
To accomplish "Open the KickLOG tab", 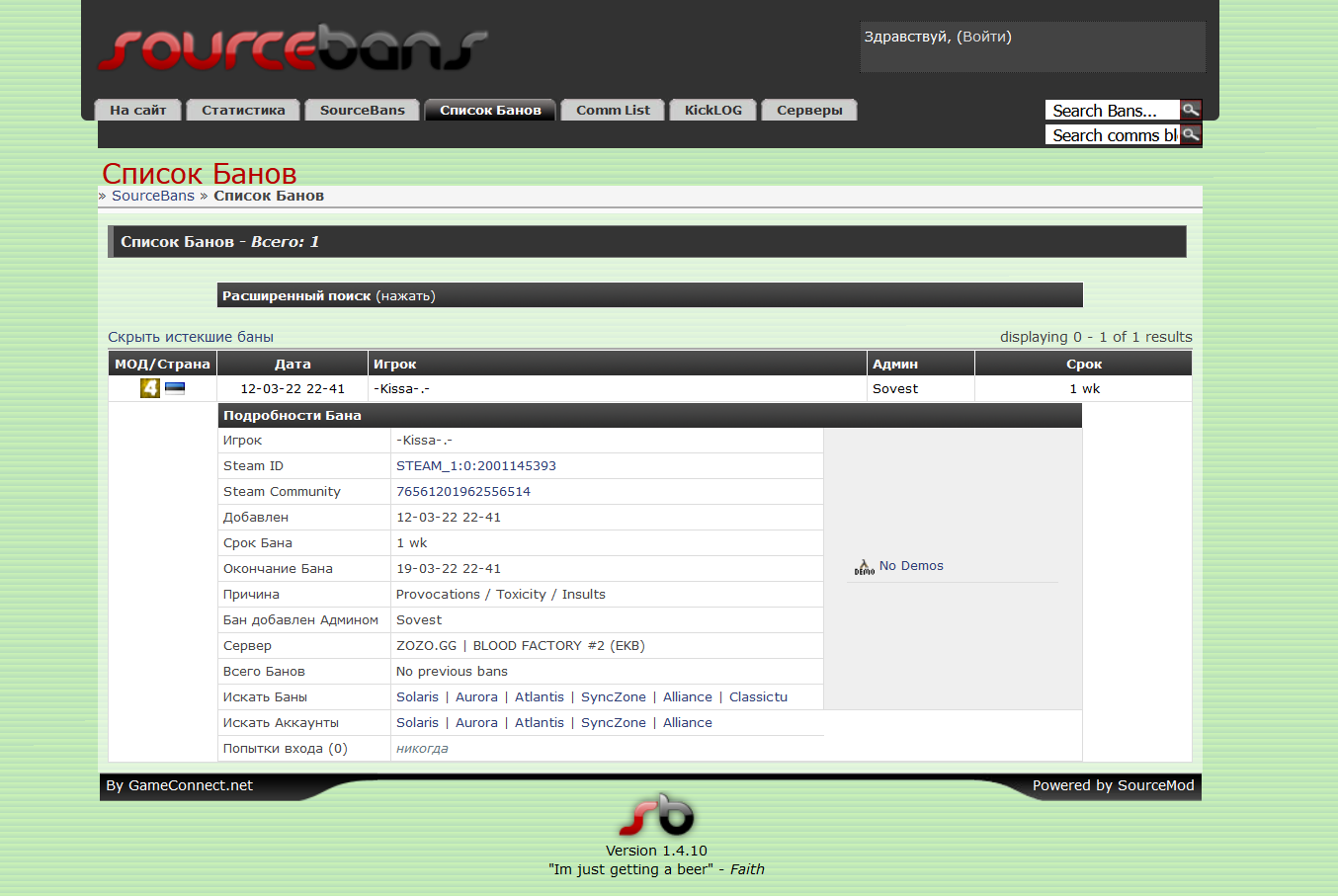I will coord(712,111).
